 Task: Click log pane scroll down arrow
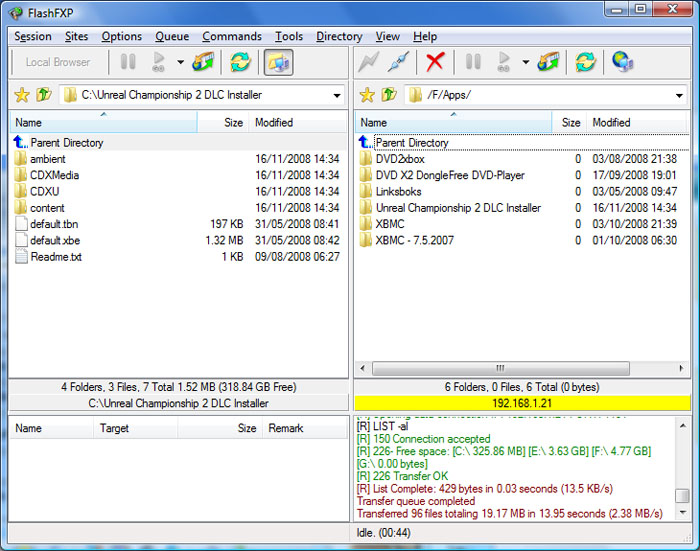click(x=683, y=513)
